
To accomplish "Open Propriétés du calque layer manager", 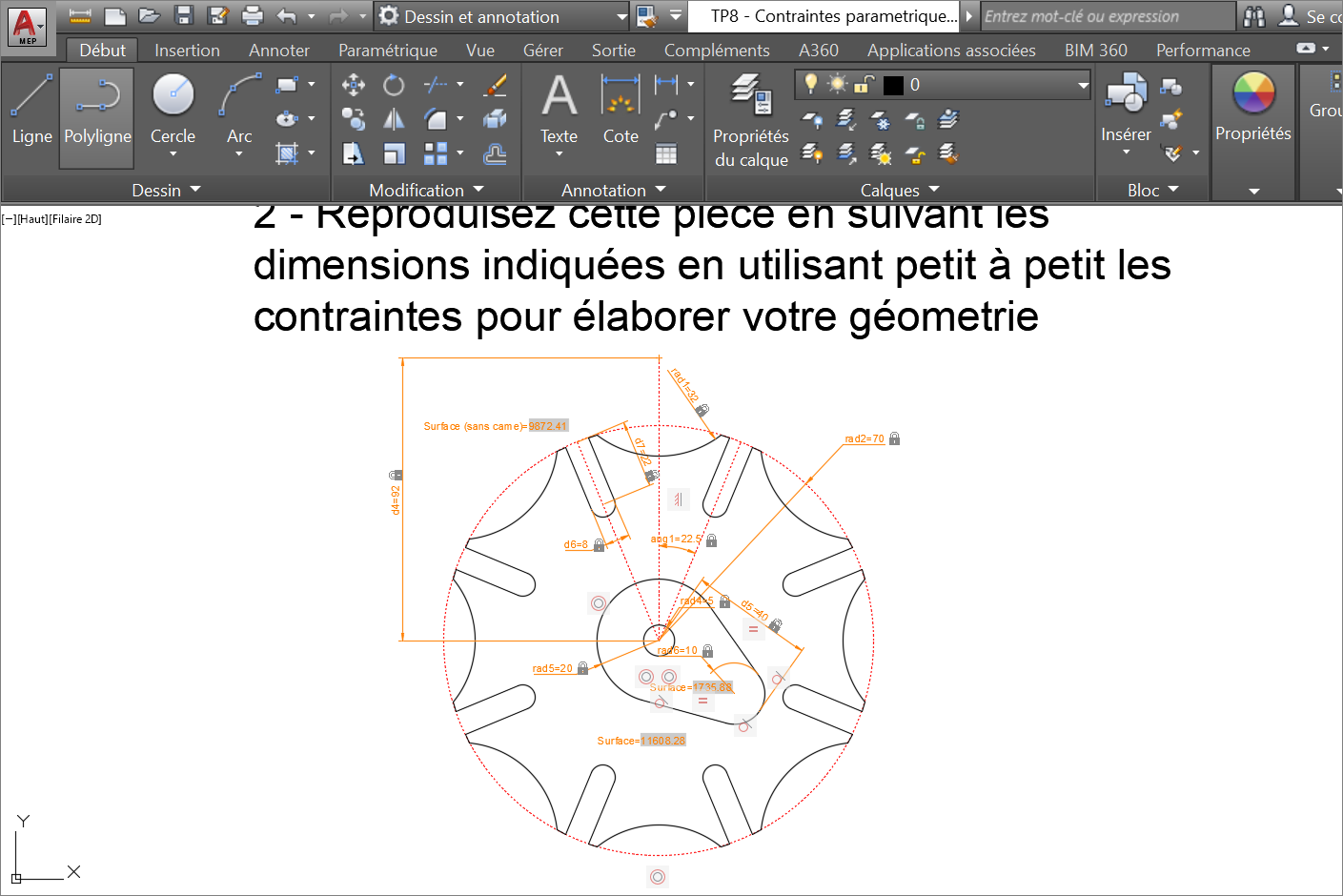I will (x=751, y=119).
